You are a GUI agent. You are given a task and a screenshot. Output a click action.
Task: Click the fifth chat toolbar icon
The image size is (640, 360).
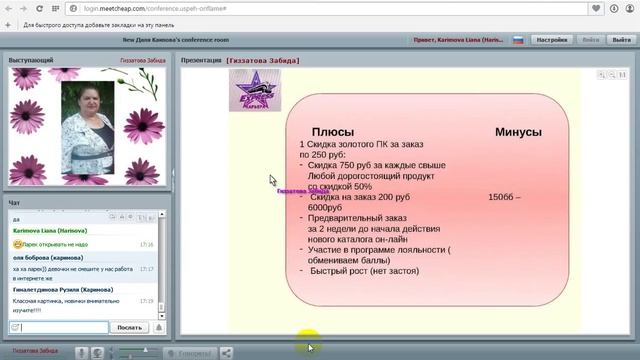(151, 218)
